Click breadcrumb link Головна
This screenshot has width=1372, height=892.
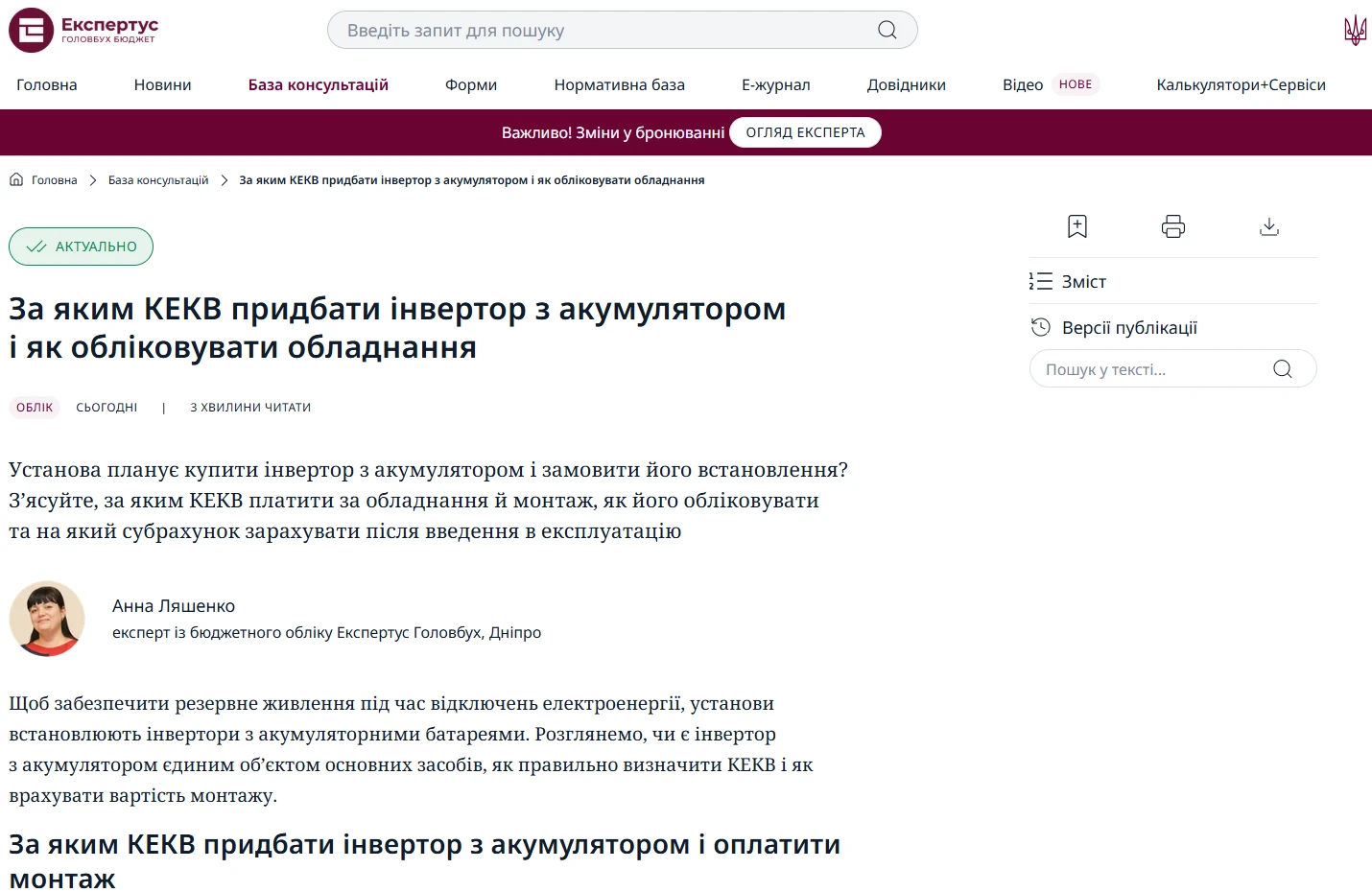[x=55, y=179]
